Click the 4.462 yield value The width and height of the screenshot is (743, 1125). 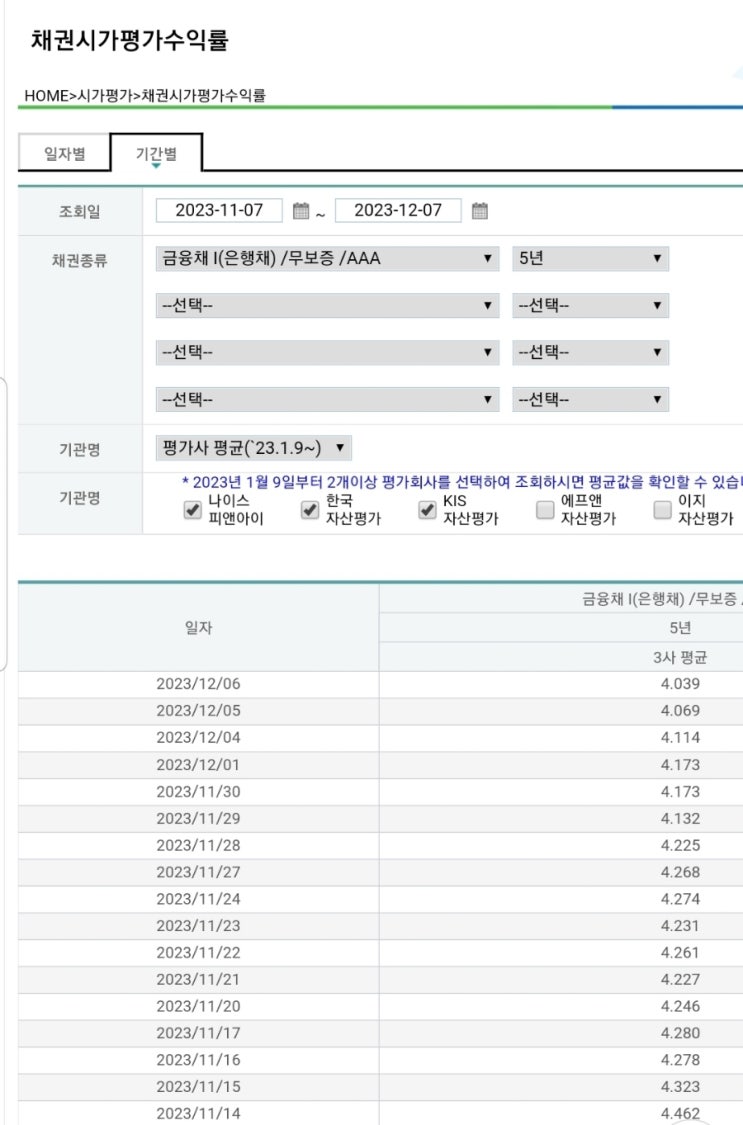(681, 1114)
